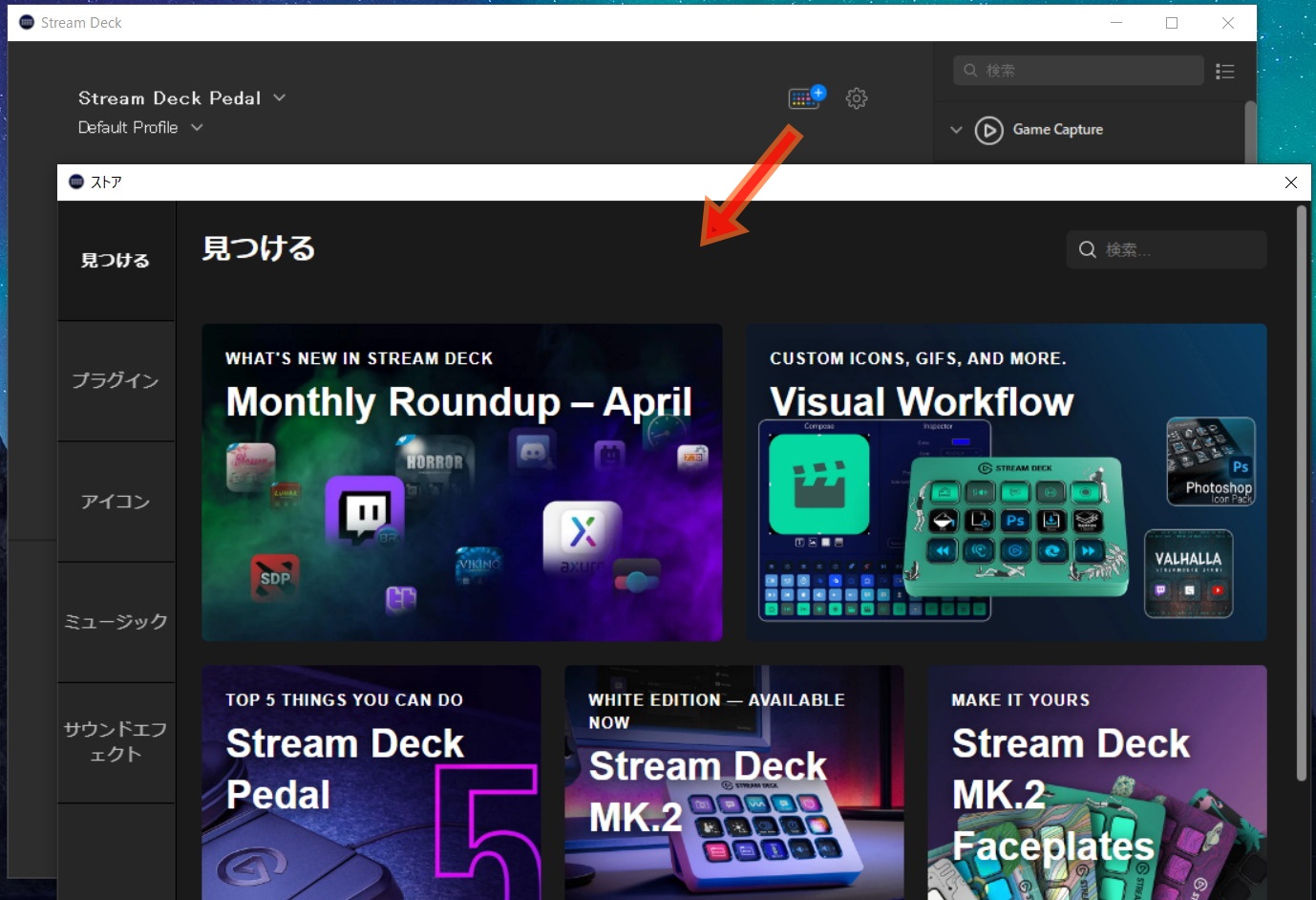Viewport: 1316px width, 900px height.
Task: Open Stream Deck MK.2 White Edition card
Action: point(734,782)
